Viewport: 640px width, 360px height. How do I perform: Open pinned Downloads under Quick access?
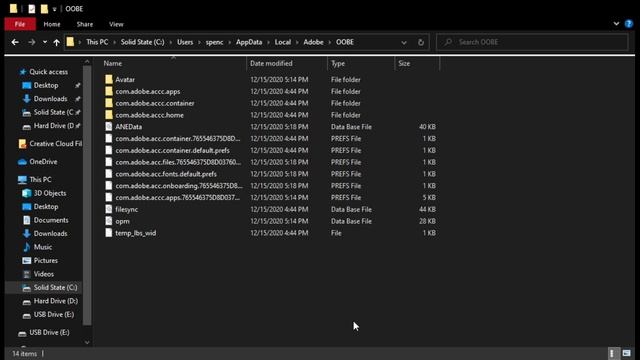coord(50,99)
